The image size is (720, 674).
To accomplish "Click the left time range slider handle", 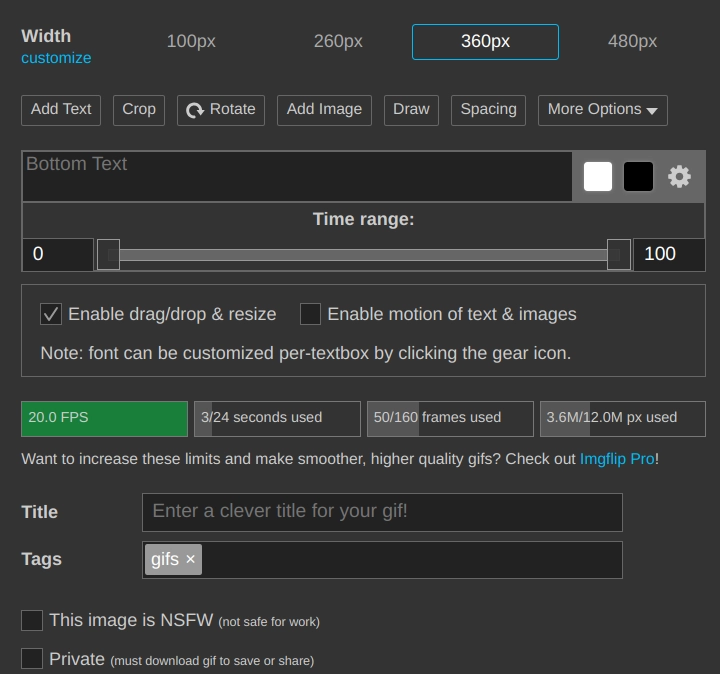I will click(x=108, y=254).
